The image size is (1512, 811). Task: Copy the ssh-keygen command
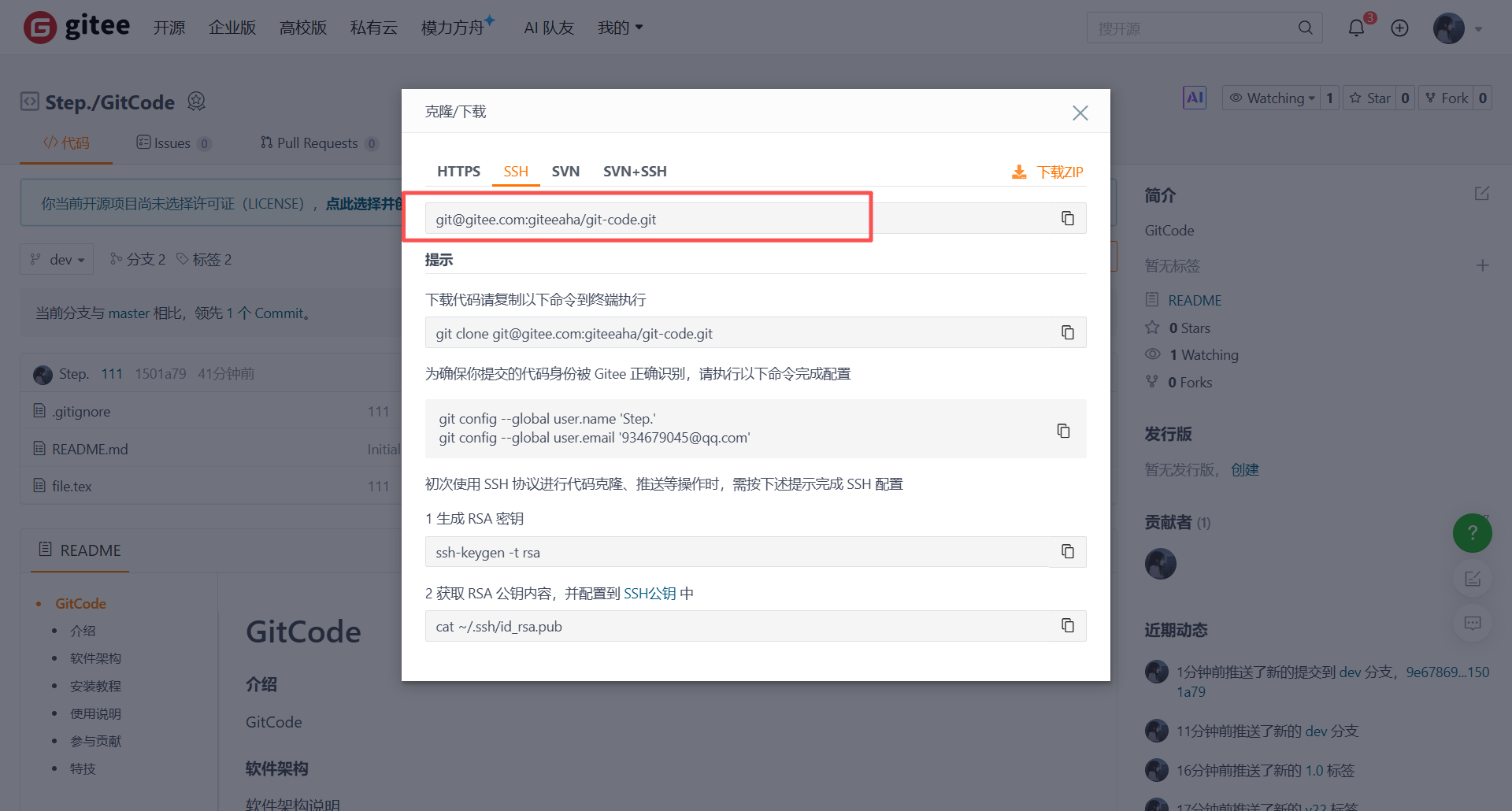pos(1067,551)
